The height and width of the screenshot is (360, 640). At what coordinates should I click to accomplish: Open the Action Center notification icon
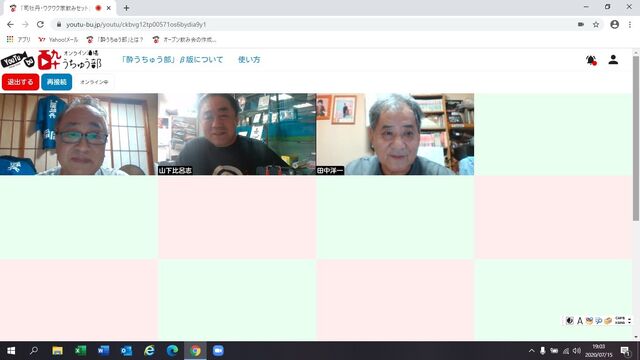click(625, 351)
